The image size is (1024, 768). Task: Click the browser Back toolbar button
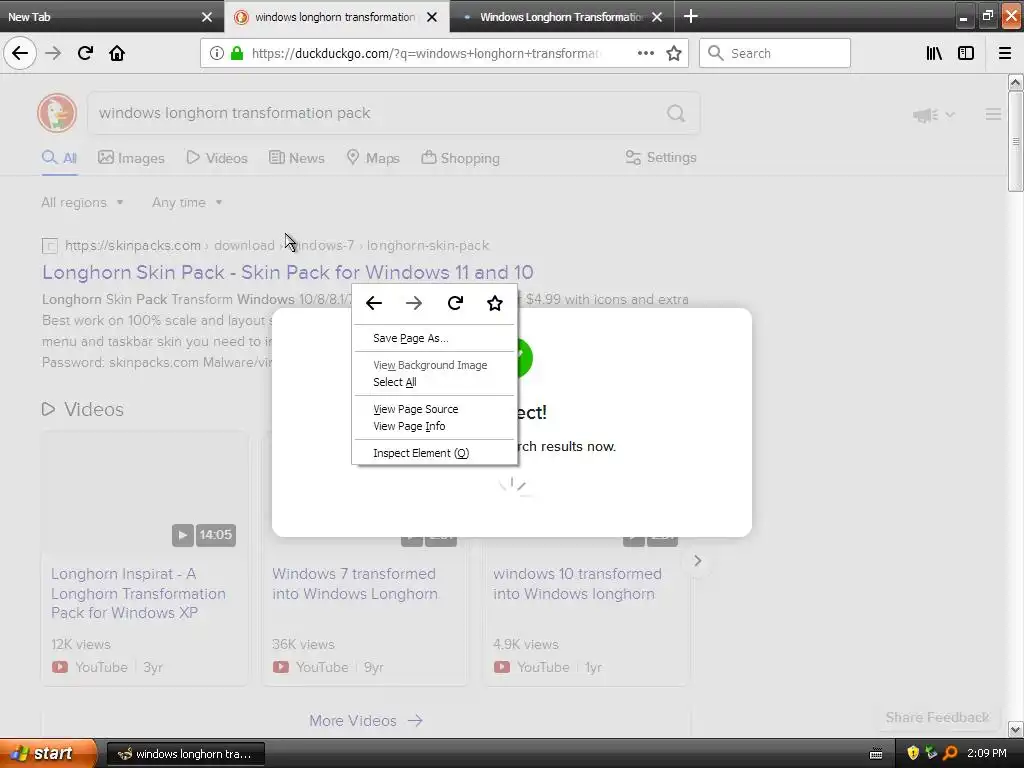[20, 53]
